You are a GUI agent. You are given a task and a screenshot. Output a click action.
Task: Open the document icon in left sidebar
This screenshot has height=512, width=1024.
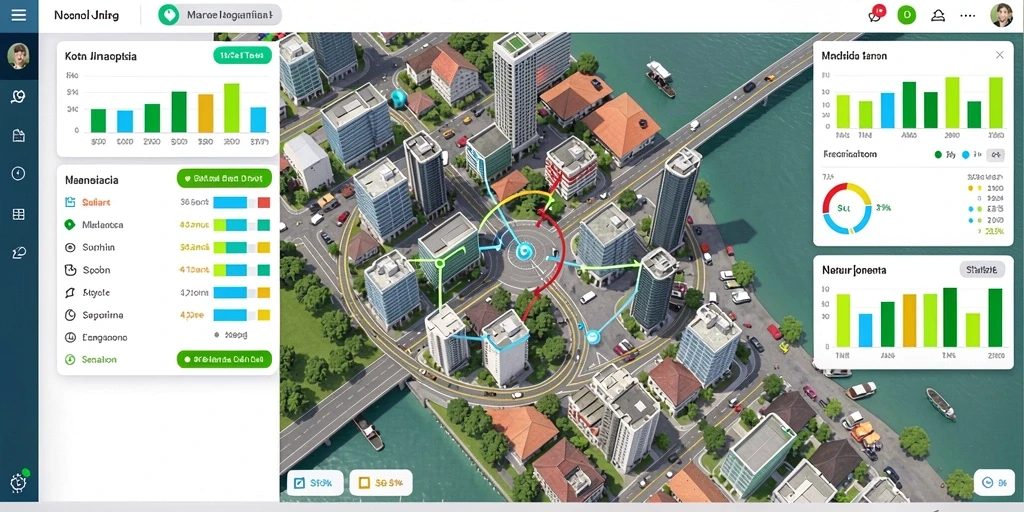pos(18,136)
